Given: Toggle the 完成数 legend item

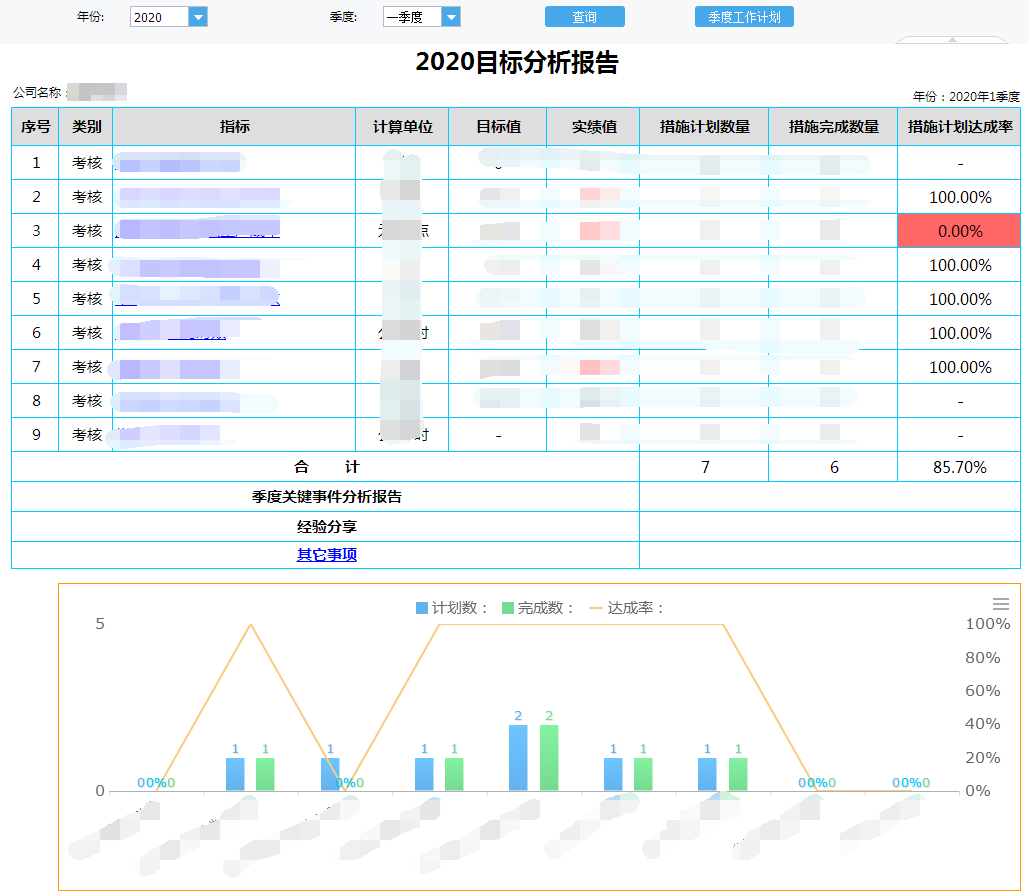Looking at the screenshot, I should coord(538,608).
